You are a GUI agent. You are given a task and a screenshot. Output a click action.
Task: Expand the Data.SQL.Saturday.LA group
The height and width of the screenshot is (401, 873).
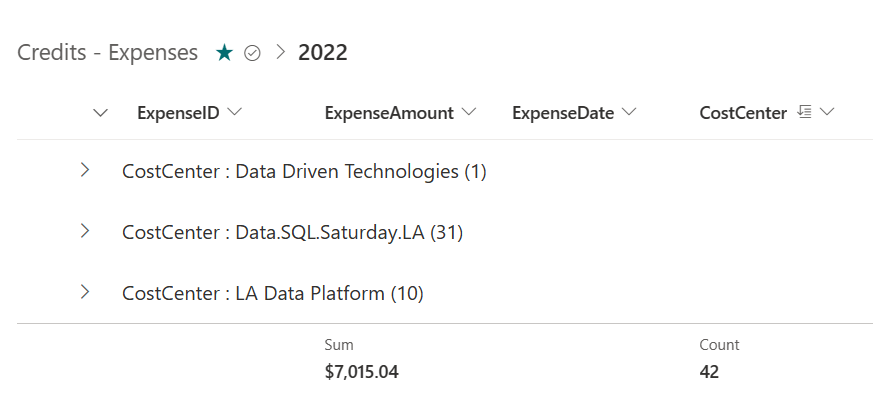(x=85, y=232)
